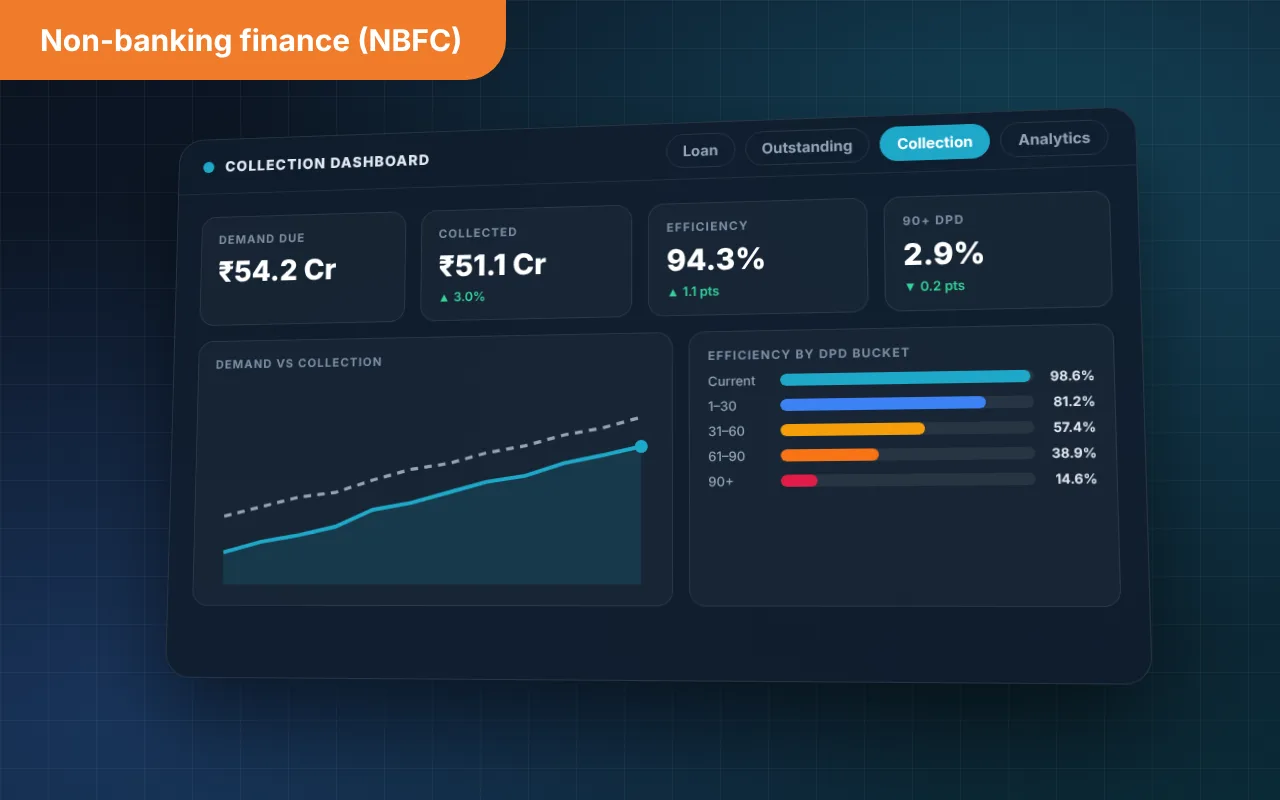The width and height of the screenshot is (1280, 800).
Task: Click the 1–30 bucket progress bar
Action: click(x=907, y=403)
